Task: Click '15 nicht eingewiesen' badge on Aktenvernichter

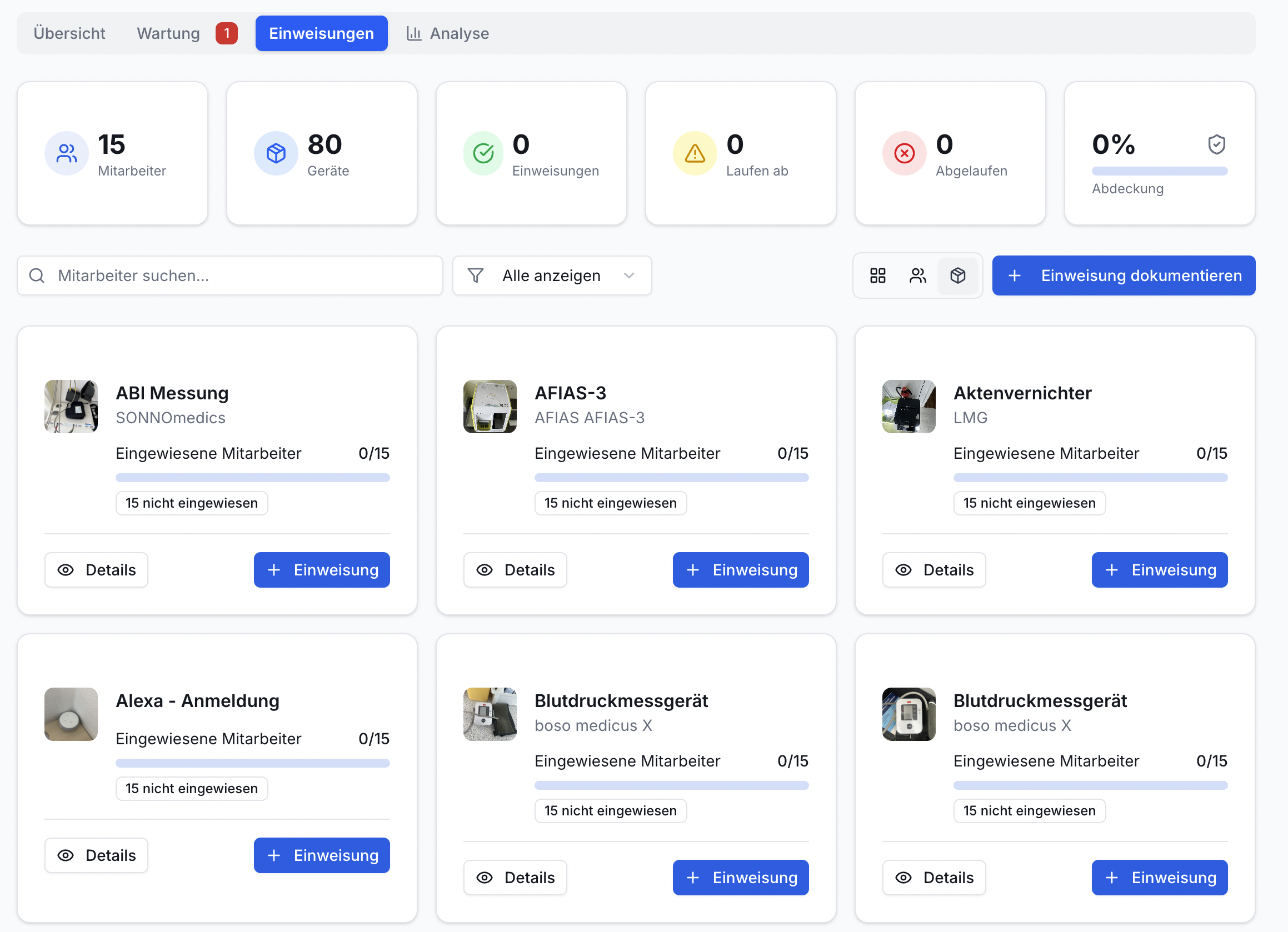Action: pyautogui.click(x=1030, y=503)
